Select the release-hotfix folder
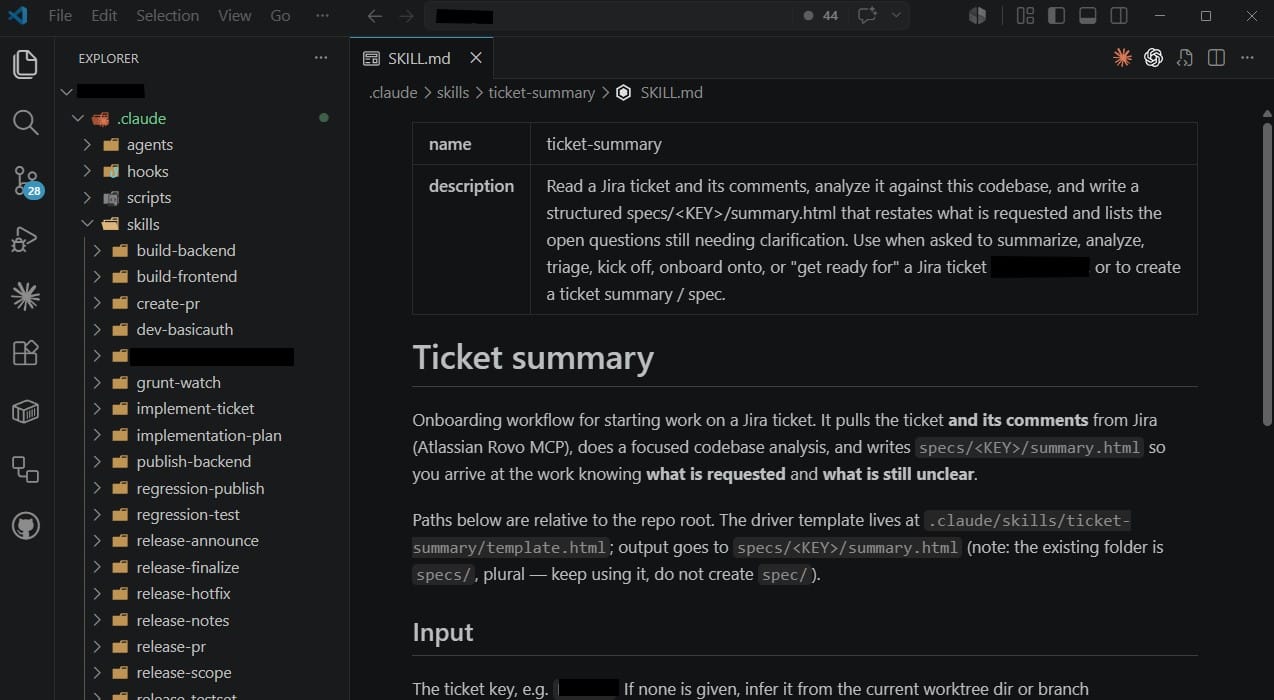 pyautogui.click(x=184, y=593)
